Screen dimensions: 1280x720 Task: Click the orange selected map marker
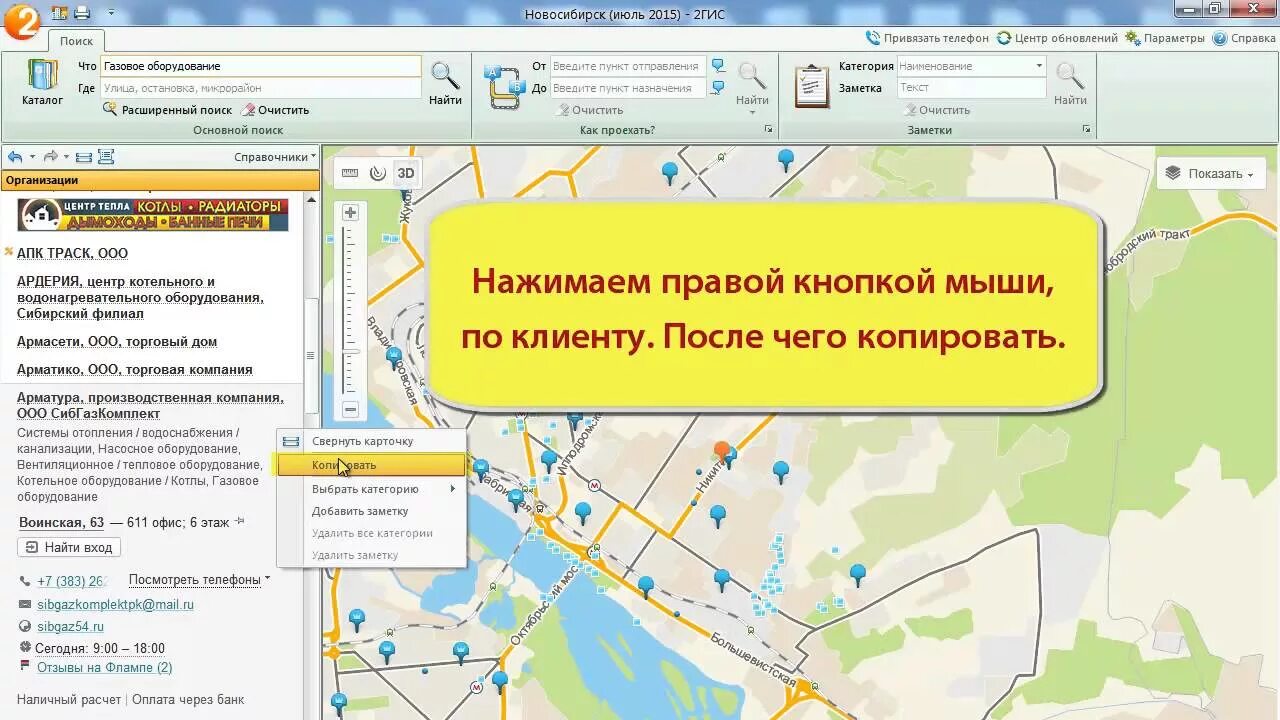pos(721,452)
